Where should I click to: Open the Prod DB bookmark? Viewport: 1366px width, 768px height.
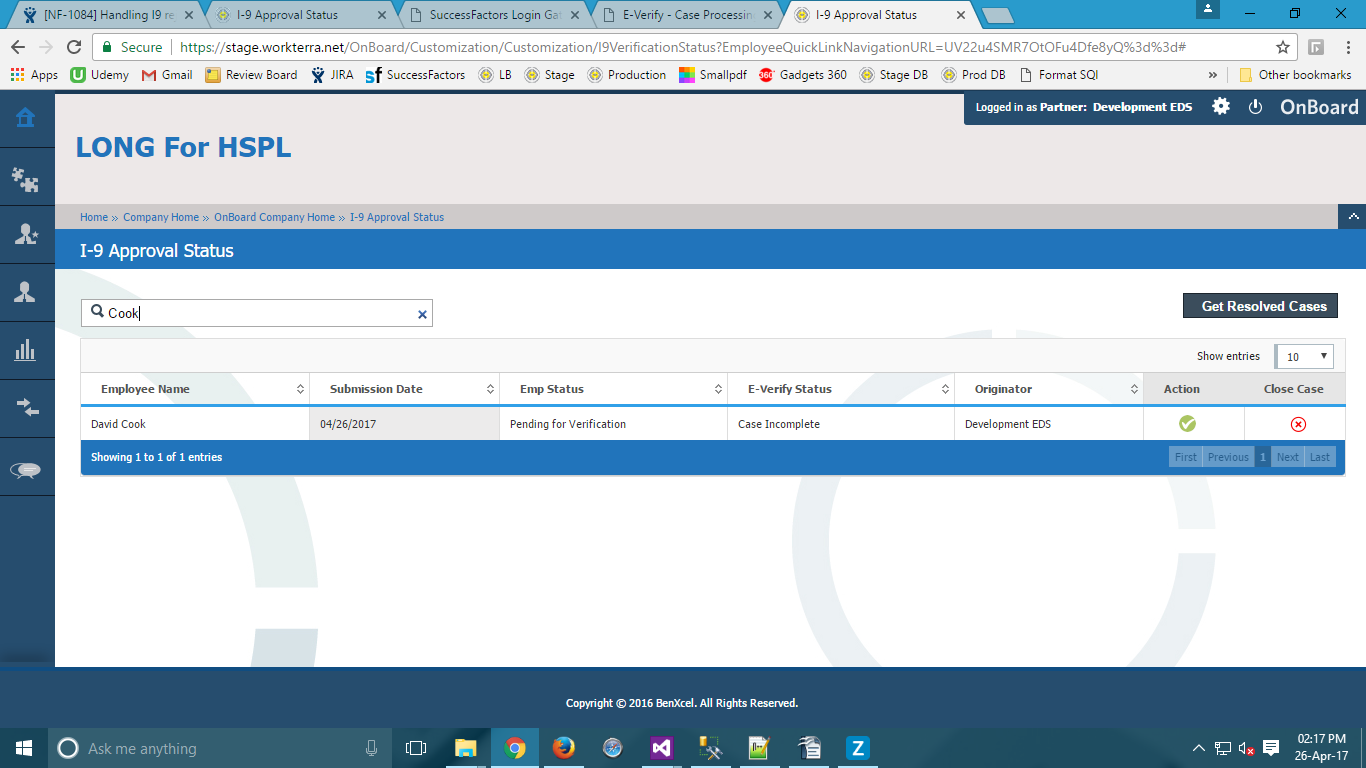point(973,75)
